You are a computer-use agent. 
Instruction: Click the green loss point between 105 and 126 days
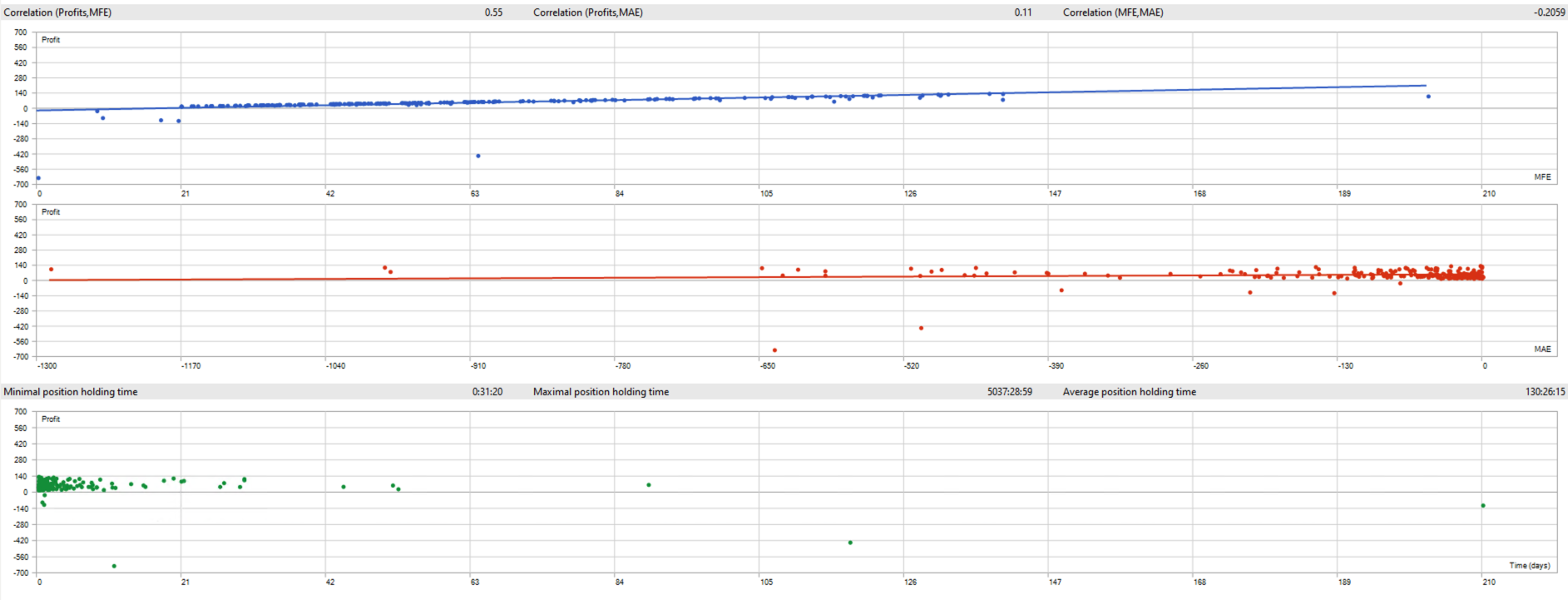[x=850, y=543]
